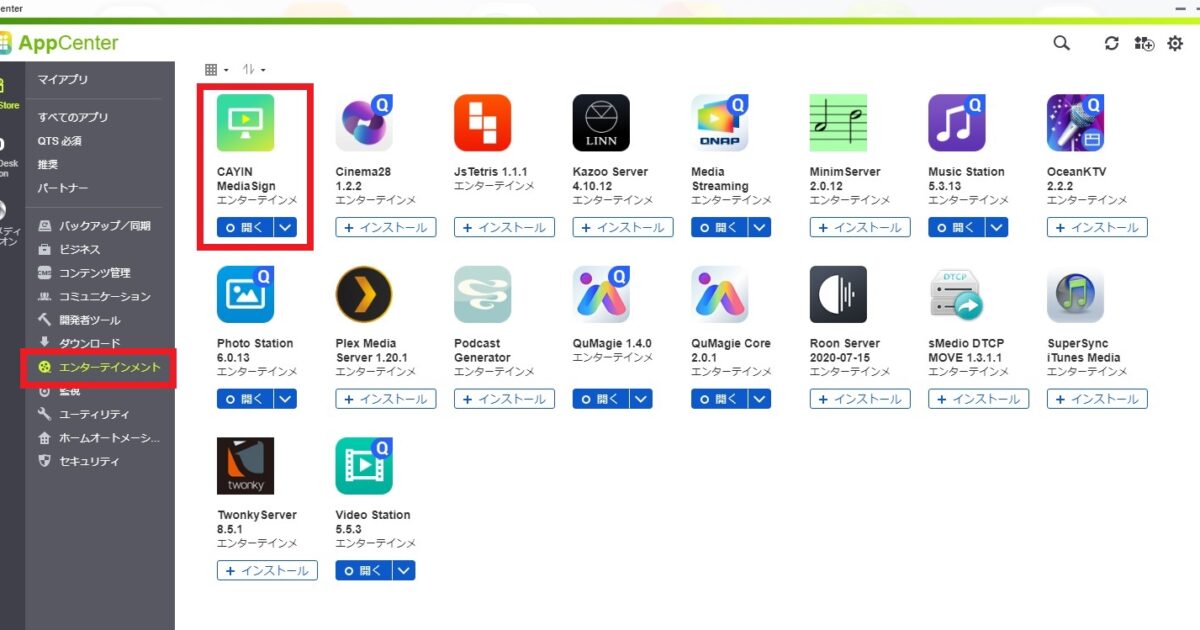1200x630 pixels.
Task: Install Cinema28 1.2.2
Action: pos(386,227)
